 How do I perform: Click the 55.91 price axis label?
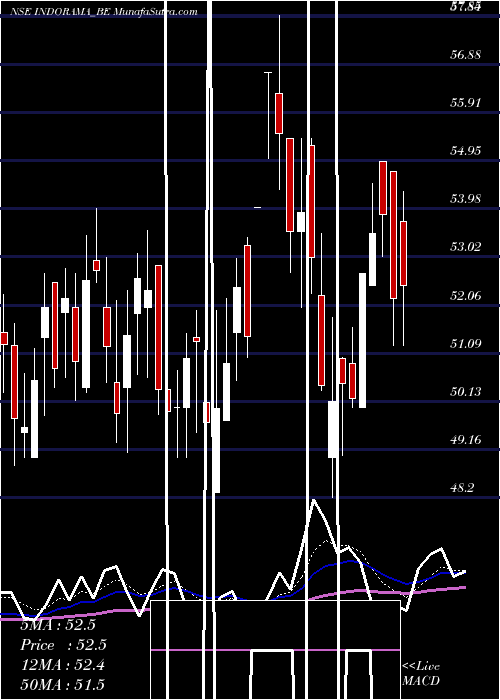pyautogui.click(x=466, y=103)
